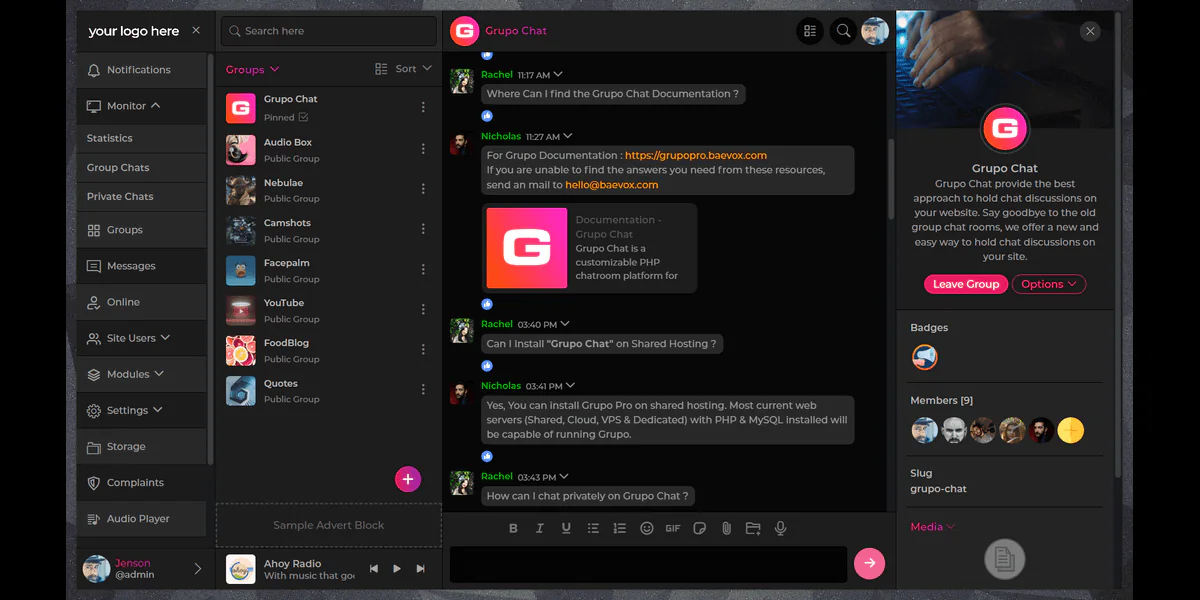
Task: Open the Documentation link preview thumbnail
Action: coord(527,248)
